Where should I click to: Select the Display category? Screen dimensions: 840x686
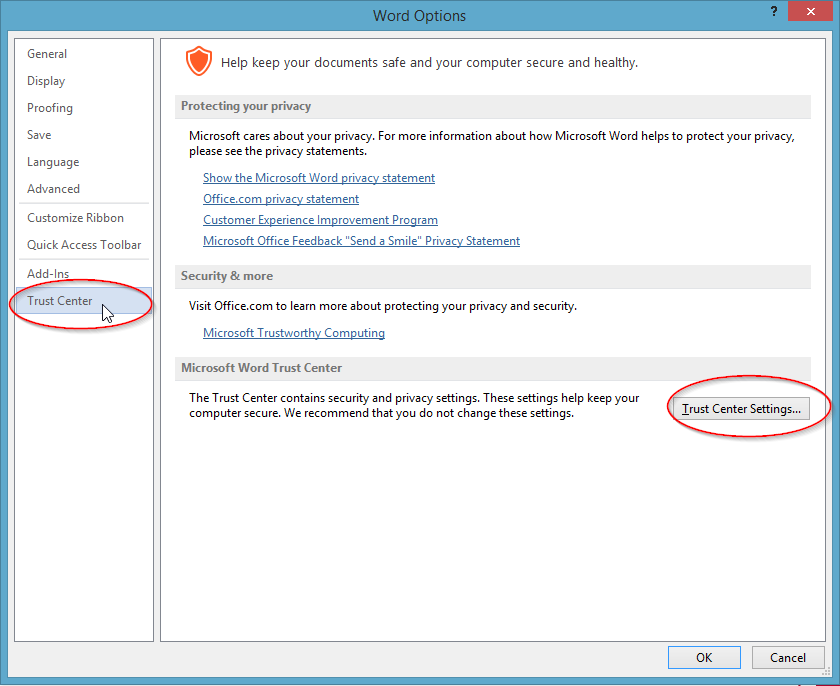point(46,81)
